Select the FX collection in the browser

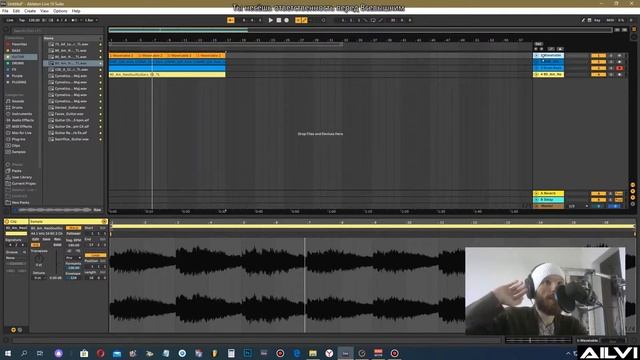(x=14, y=70)
